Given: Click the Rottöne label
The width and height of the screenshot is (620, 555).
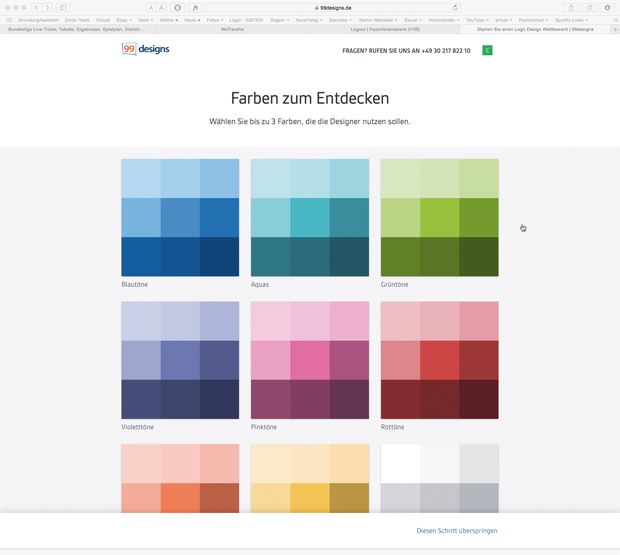Looking at the screenshot, I should 392,427.
